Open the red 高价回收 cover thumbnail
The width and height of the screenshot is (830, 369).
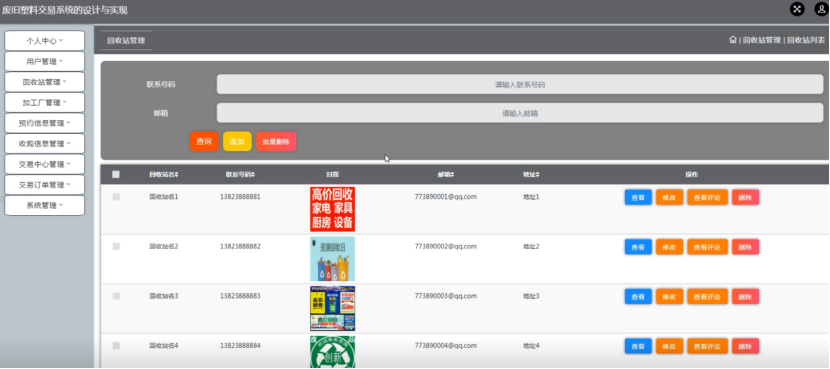click(332, 209)
